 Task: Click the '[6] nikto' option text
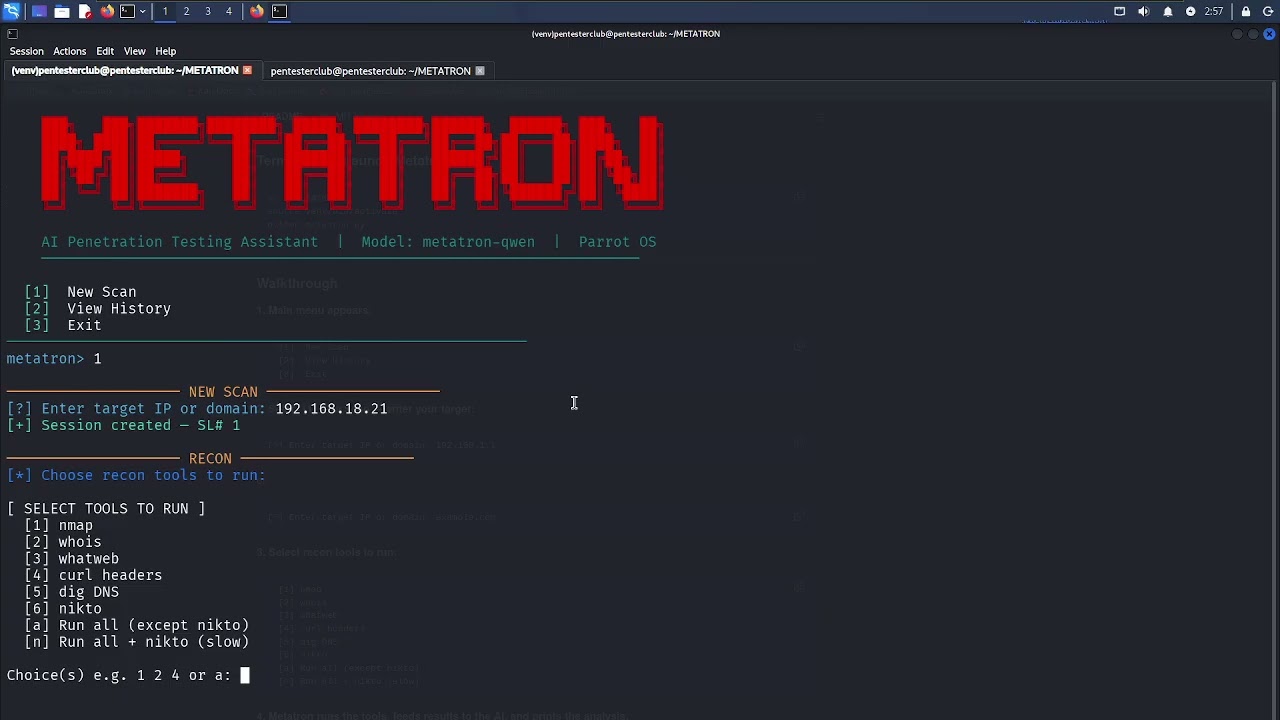coord(63,609)
